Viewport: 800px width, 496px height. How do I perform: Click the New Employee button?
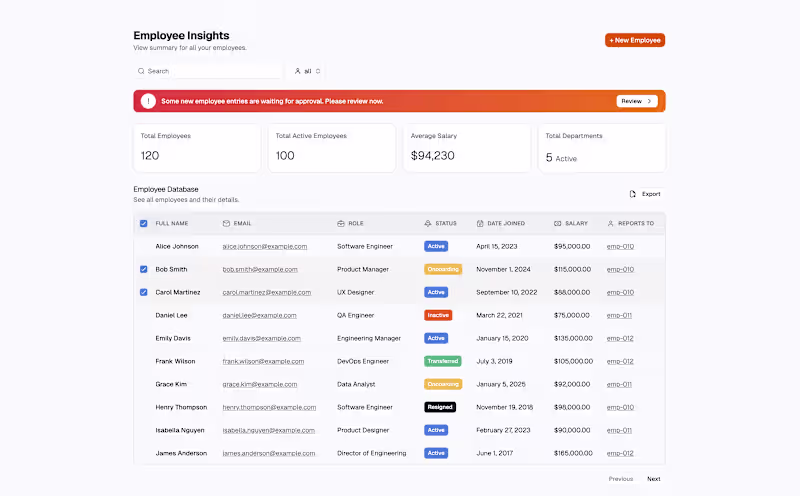tap(635, 40)
